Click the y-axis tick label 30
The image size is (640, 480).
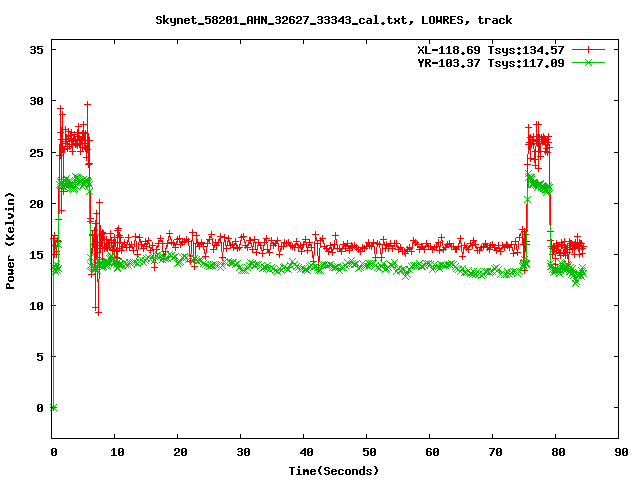coord(36,101)
